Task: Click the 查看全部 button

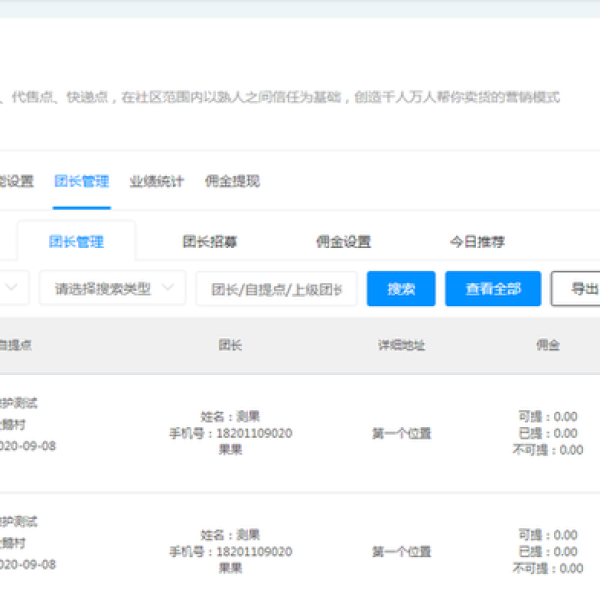Action: pyautogui.click(x=492, y=289)
